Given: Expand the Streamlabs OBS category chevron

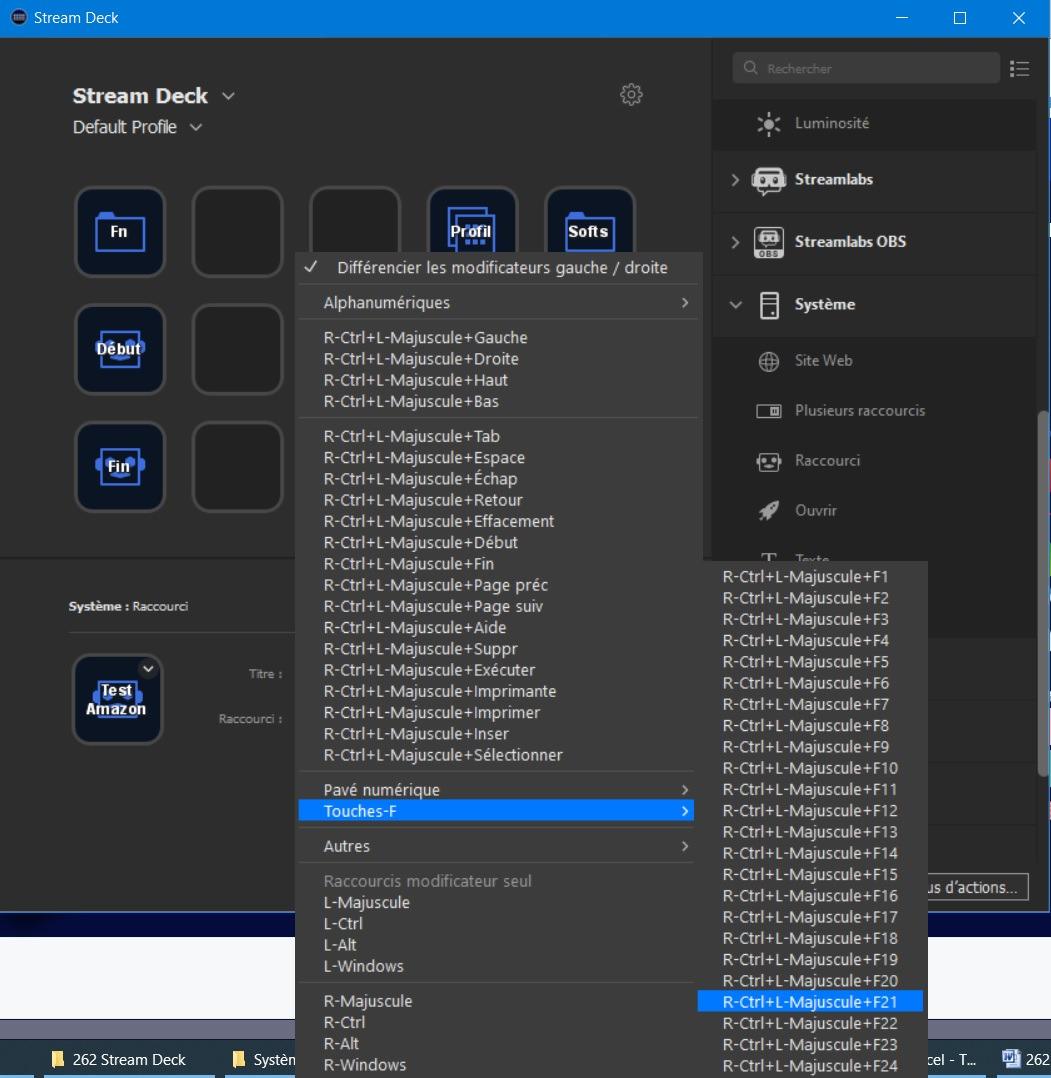Looking at the screenshot, I should coord(735,242).
